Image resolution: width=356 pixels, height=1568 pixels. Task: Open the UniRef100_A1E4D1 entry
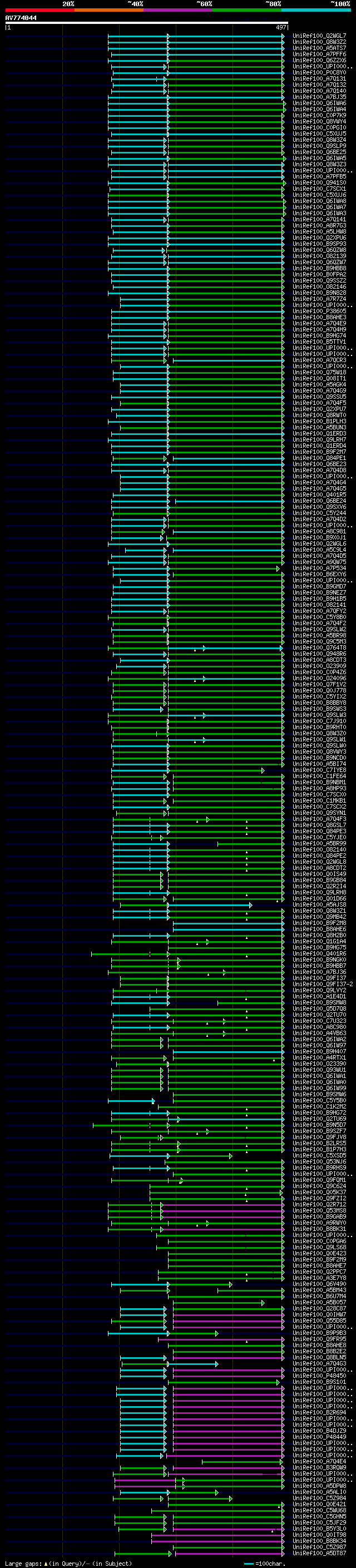coord(319,996)
